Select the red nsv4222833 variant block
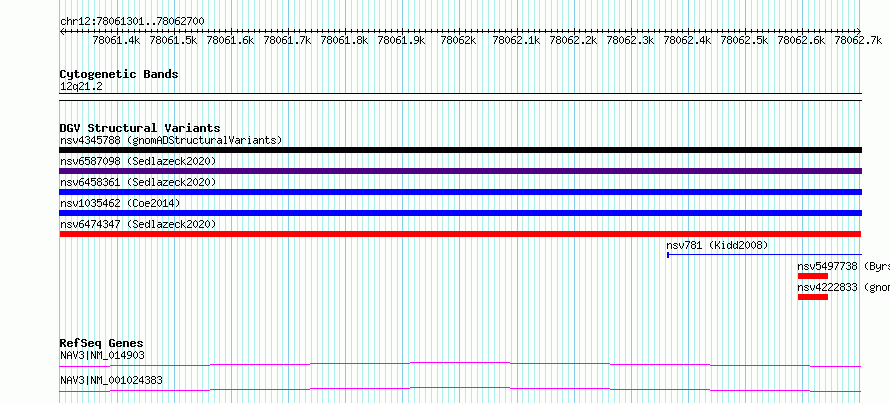Viewport: 890px width, 403px height. [x=813, y=297]
